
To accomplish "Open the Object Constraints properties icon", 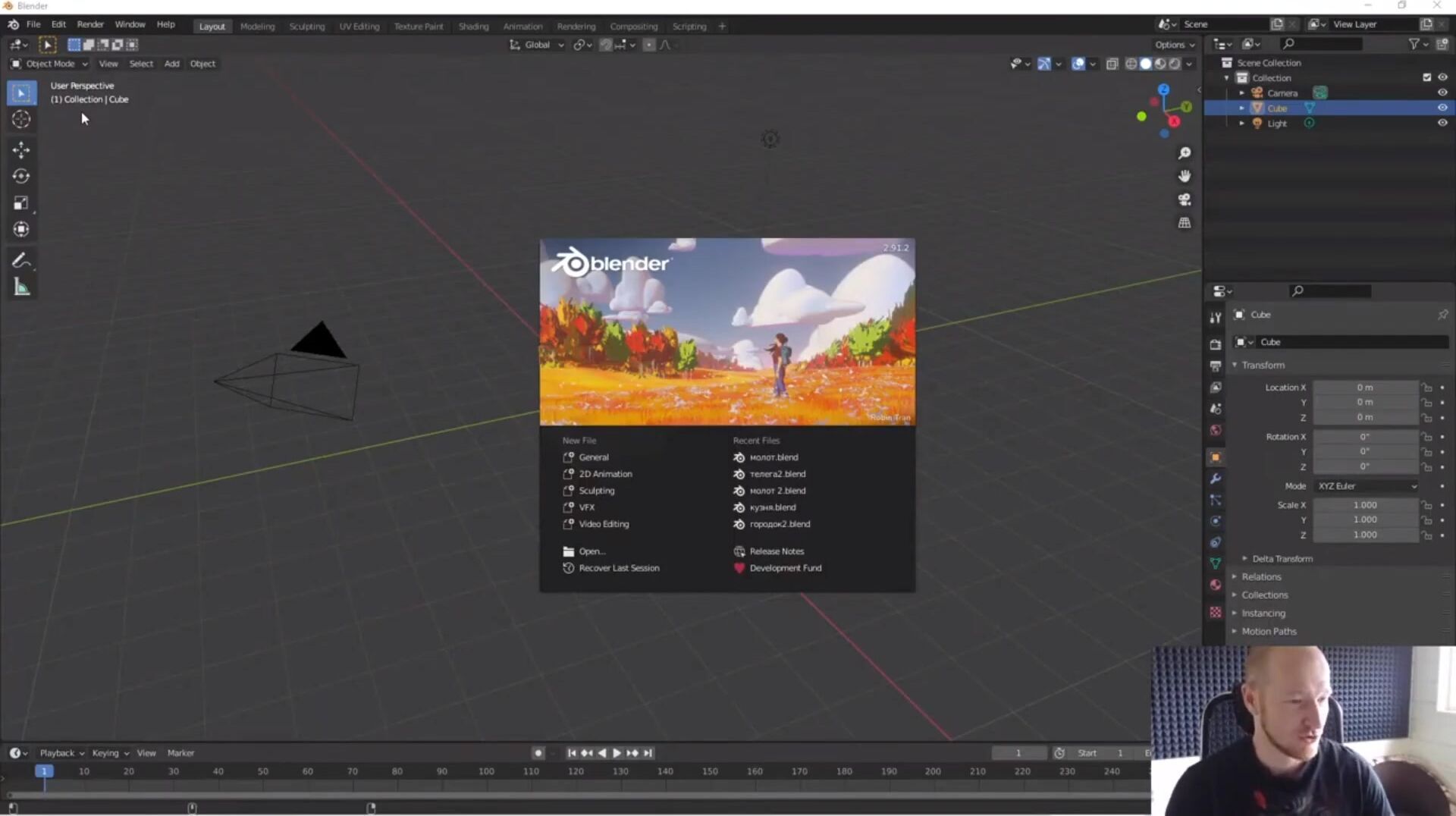I will tap(1216, 542).
